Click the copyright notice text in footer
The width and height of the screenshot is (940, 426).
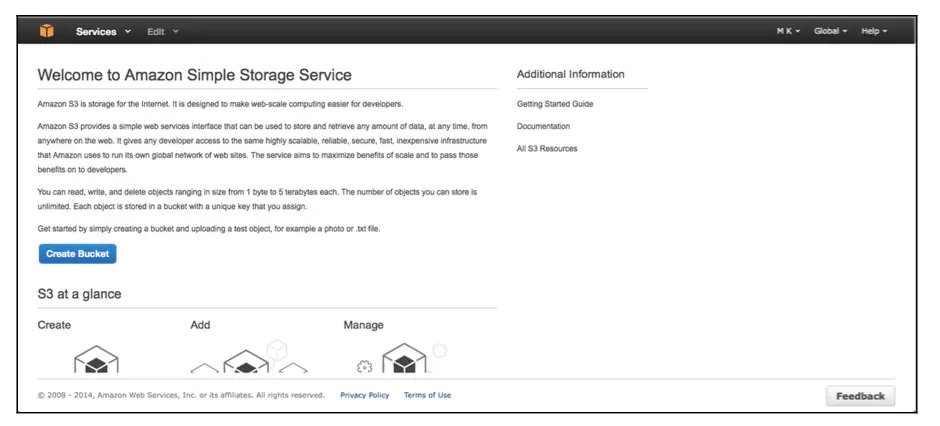(x=181, y=395)
